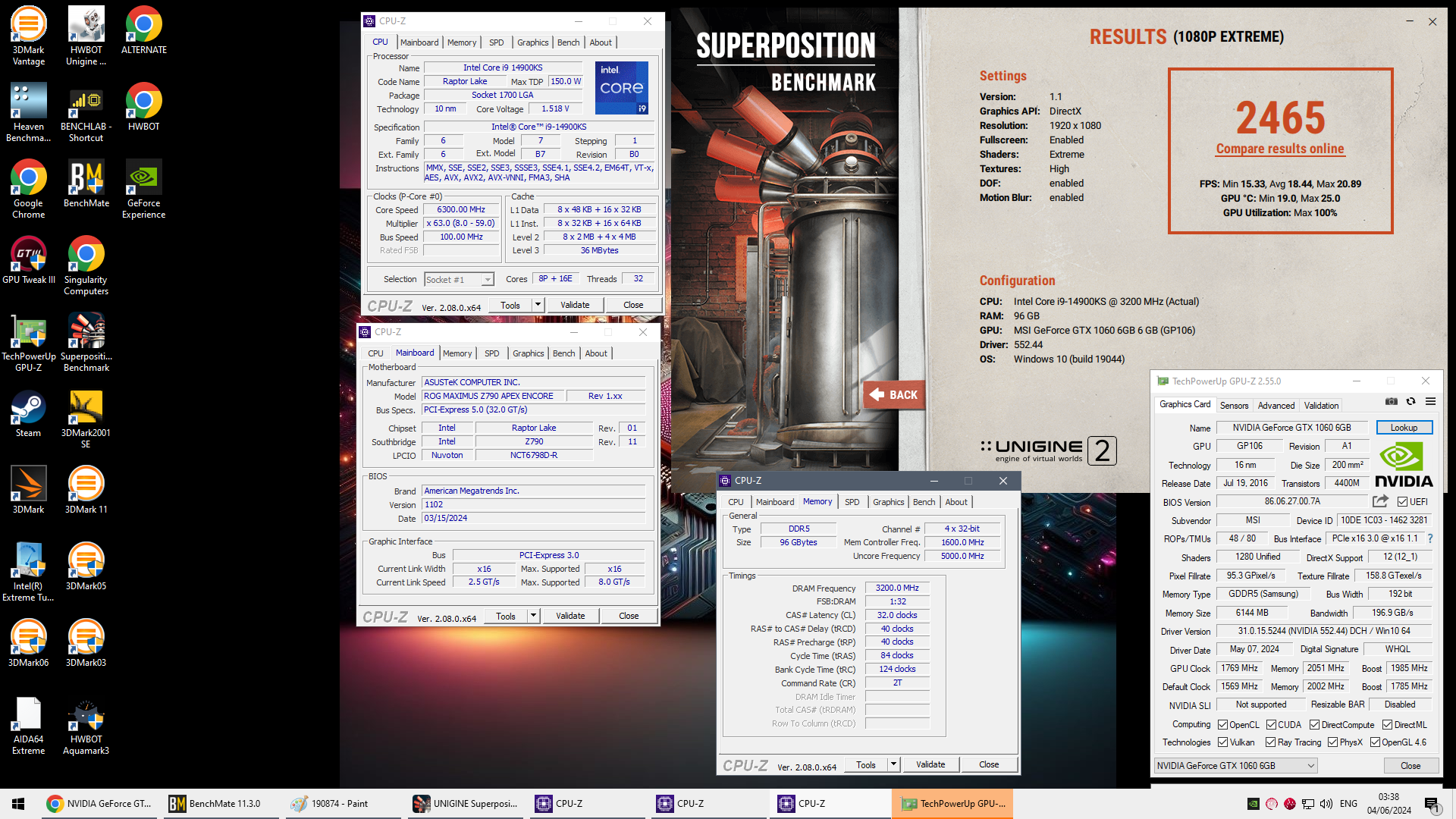Screen dimensions: 1456x819
Task: Open the notification center icon
Action: 1432,804
